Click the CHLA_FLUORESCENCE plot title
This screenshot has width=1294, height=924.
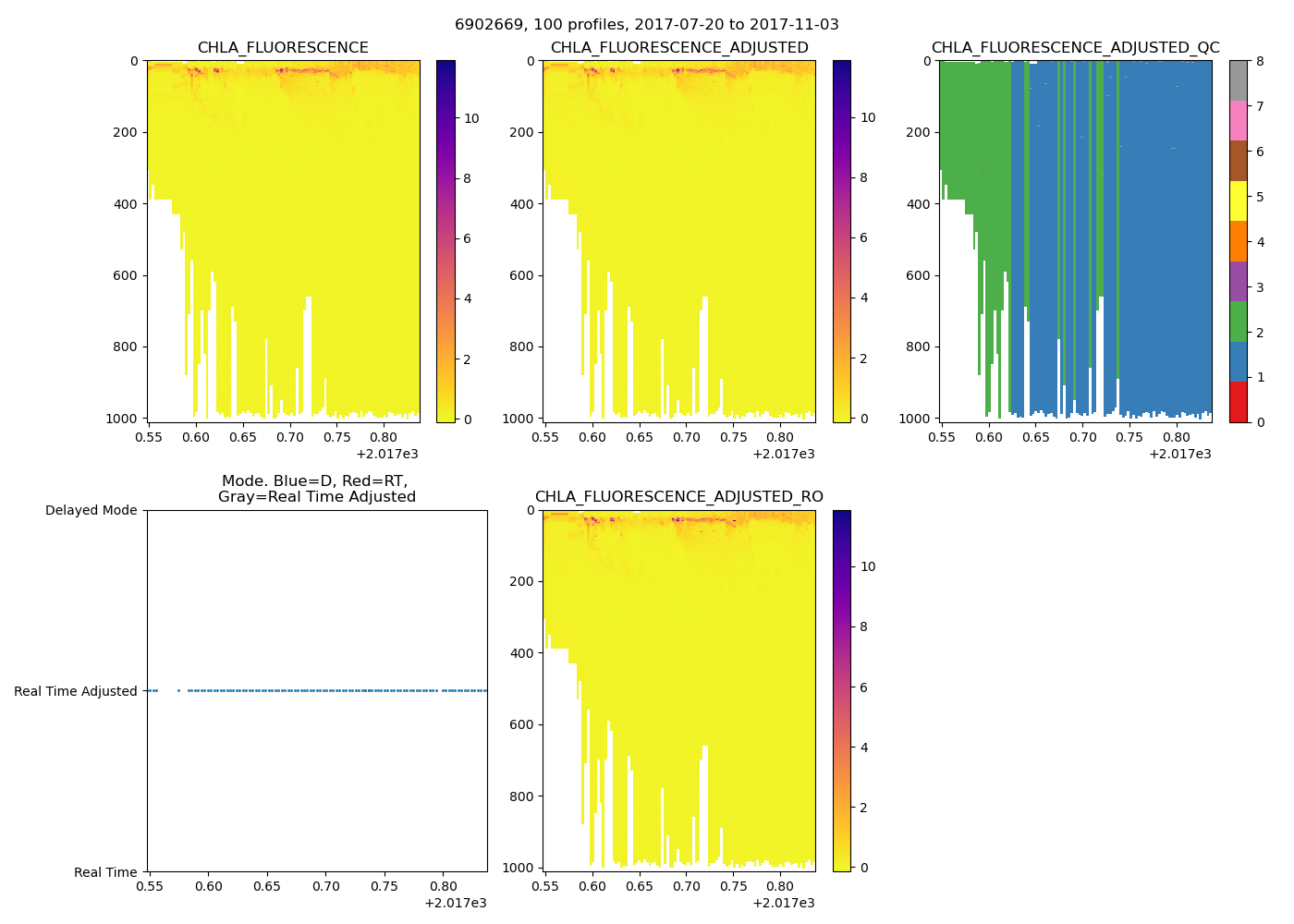coord(283,48)
